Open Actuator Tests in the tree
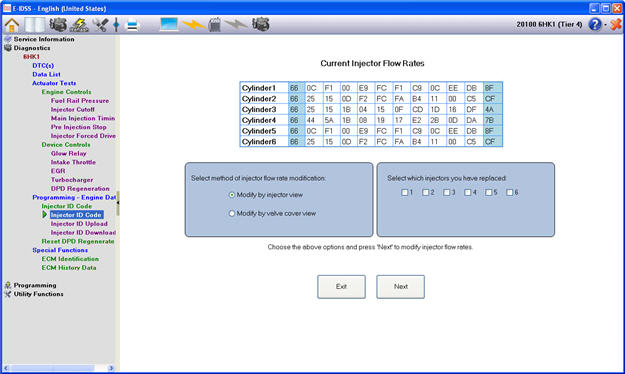The image size is (625, 374). click(x=54, y=83)
